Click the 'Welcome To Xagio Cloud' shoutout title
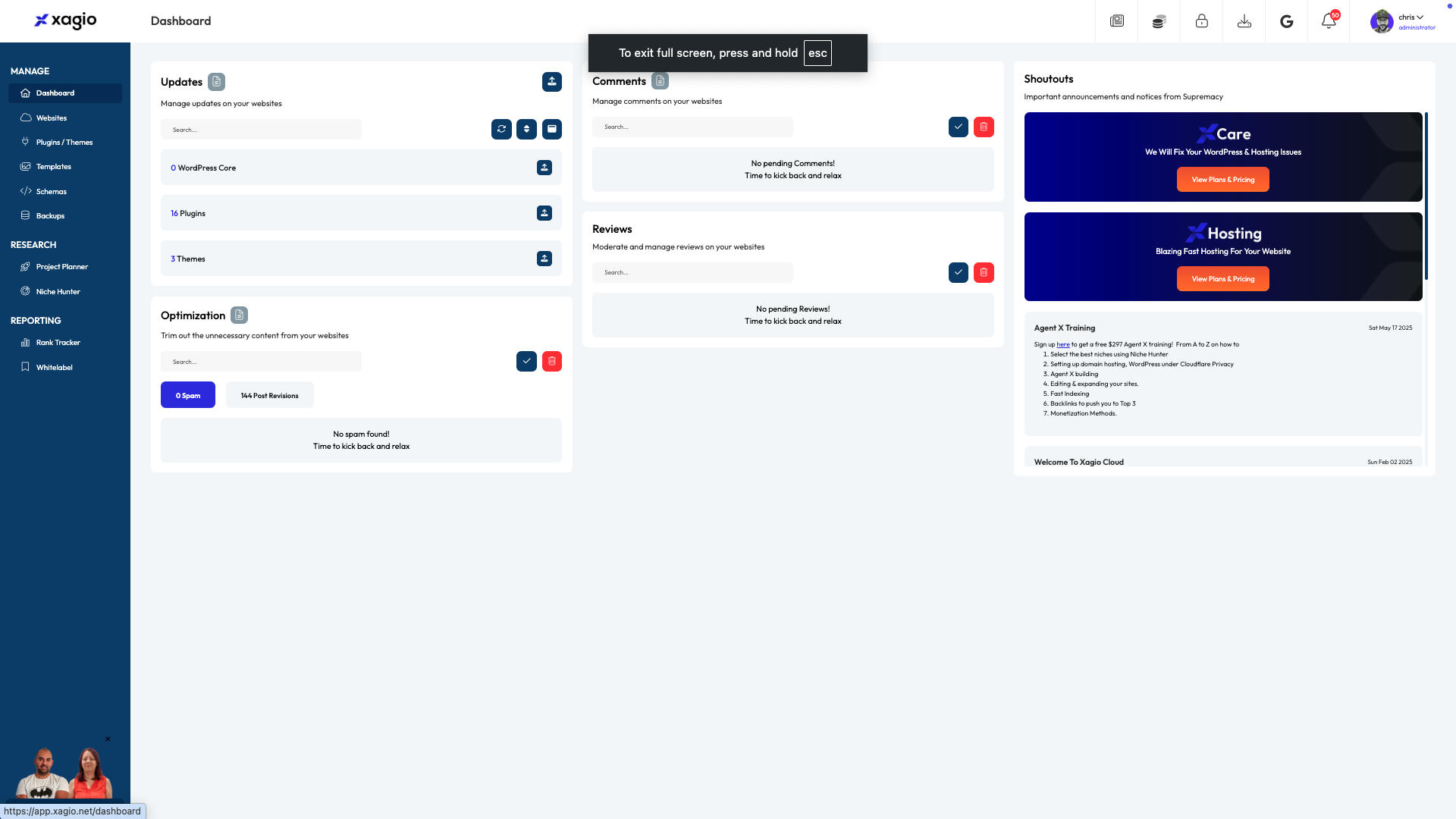 tap(1079, 462)
